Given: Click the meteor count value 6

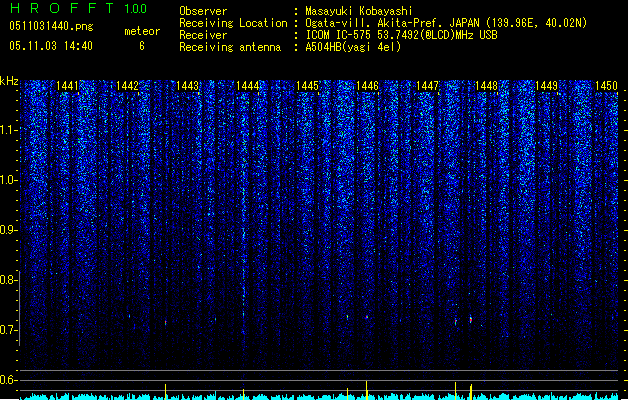Looking at the screenshot, I should coord(142,46).
